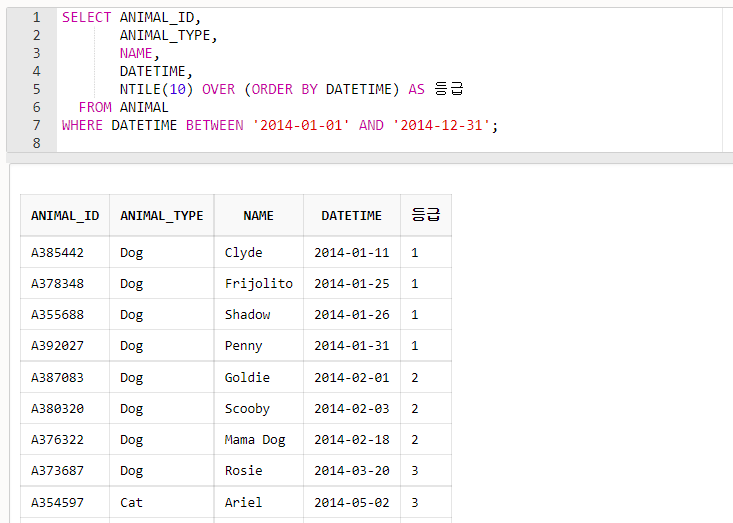
Task: Click grade value in Ariel's row
Action: tap(415, 502)
